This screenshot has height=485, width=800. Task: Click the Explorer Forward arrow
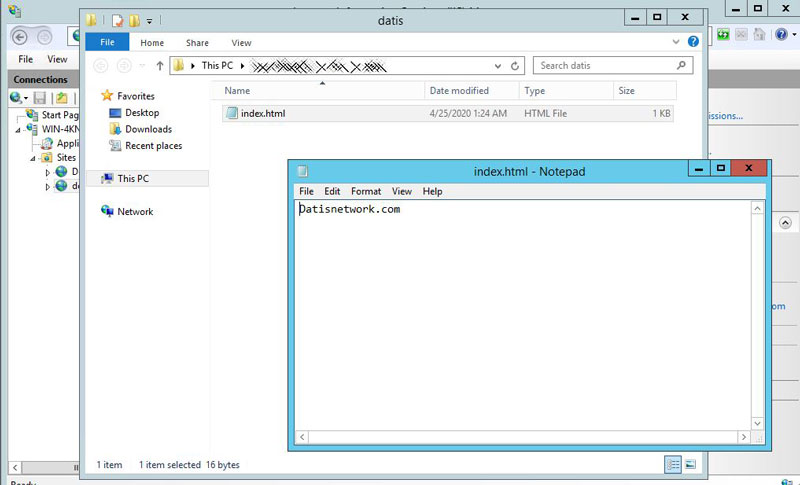pos(124,66)
